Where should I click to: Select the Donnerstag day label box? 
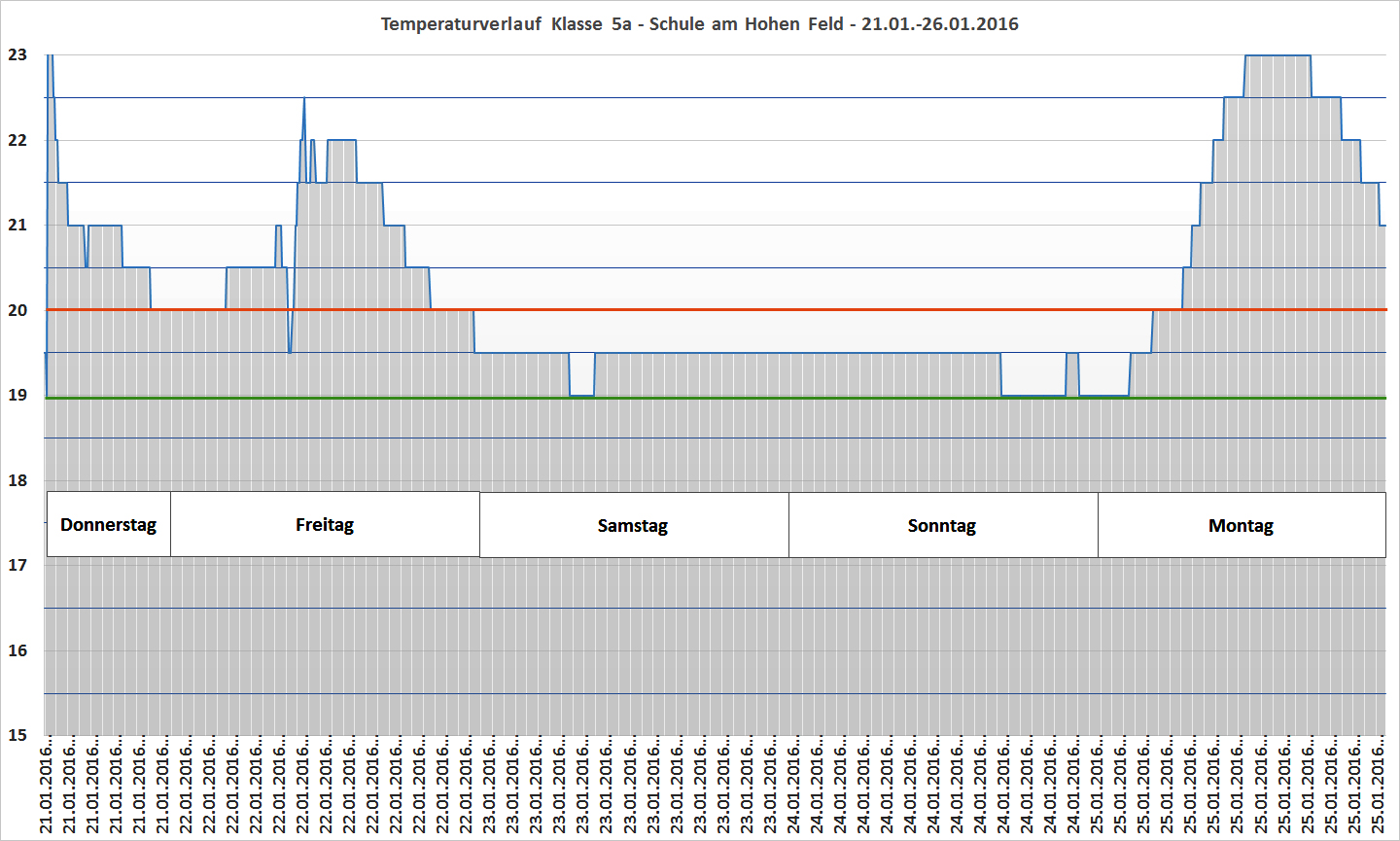[108, 525]
